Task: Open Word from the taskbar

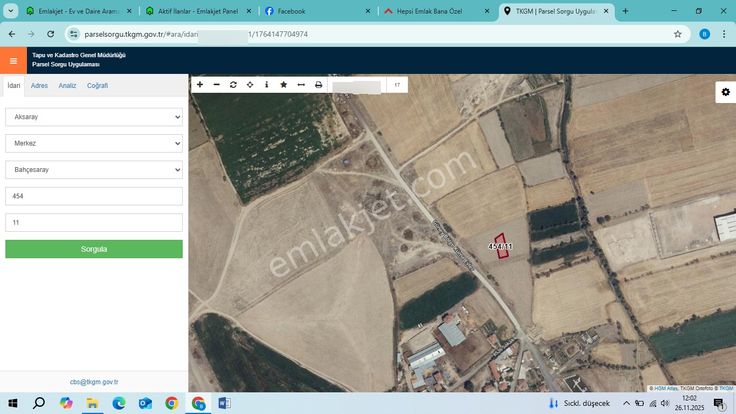Action: tap(224, 403)
